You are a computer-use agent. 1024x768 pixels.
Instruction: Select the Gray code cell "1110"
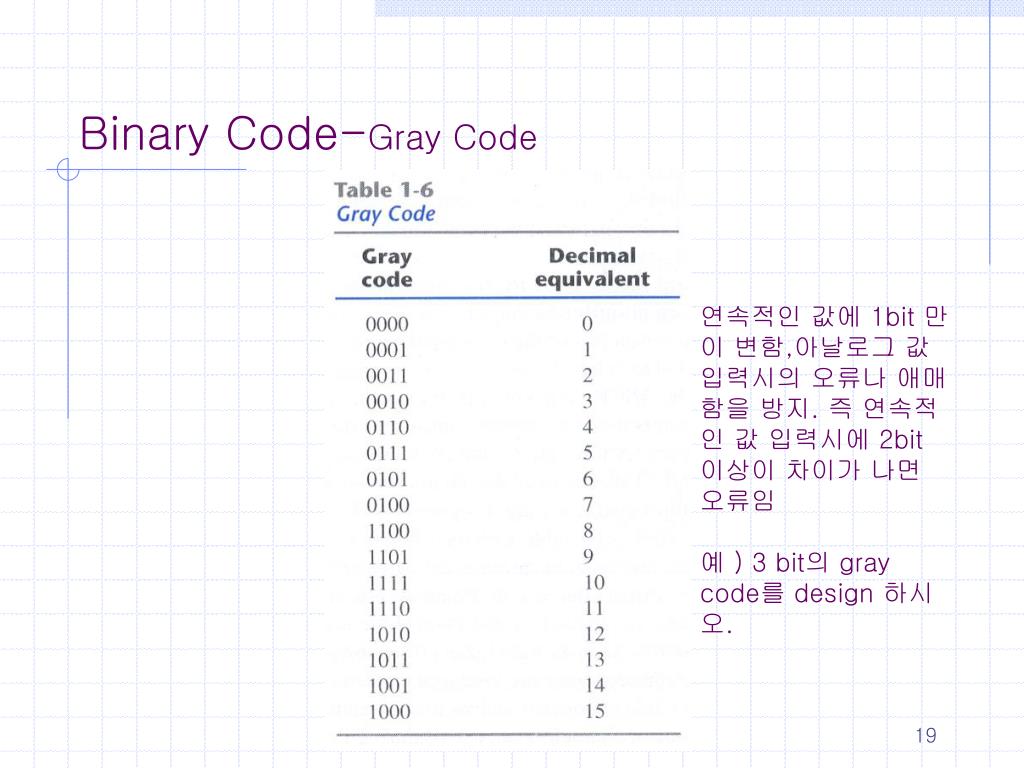pyautogui.click(x=389, y=609)
